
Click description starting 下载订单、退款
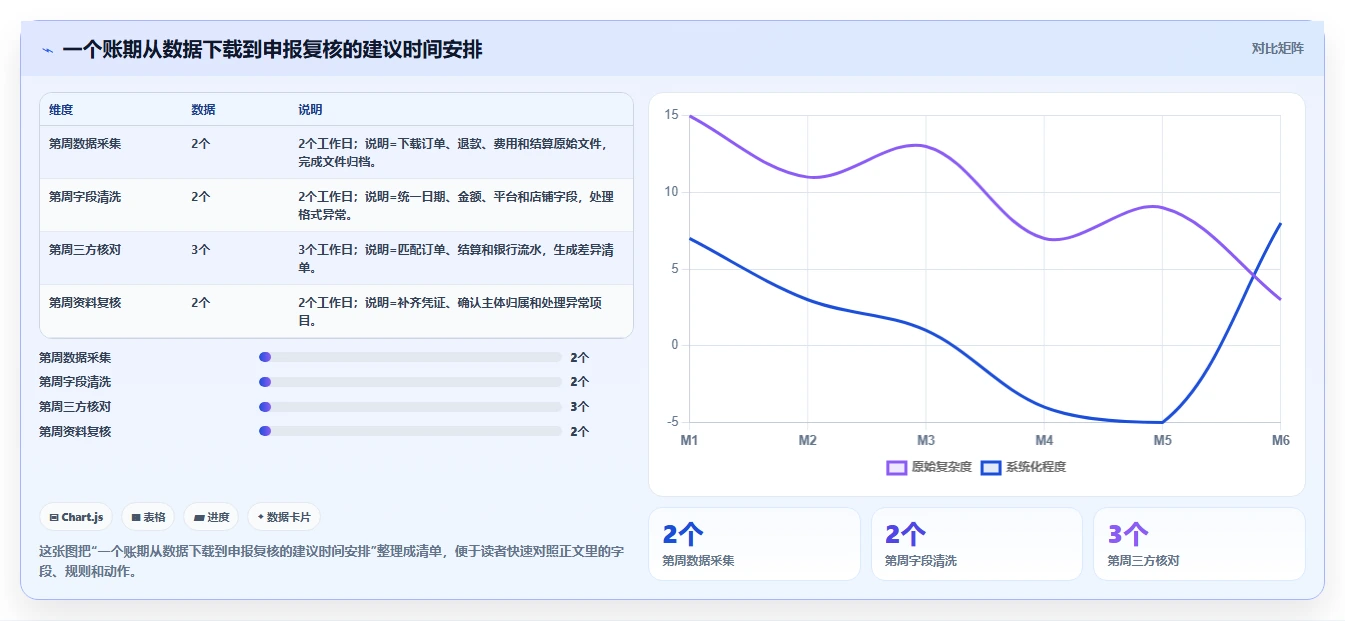coord(452,152)
